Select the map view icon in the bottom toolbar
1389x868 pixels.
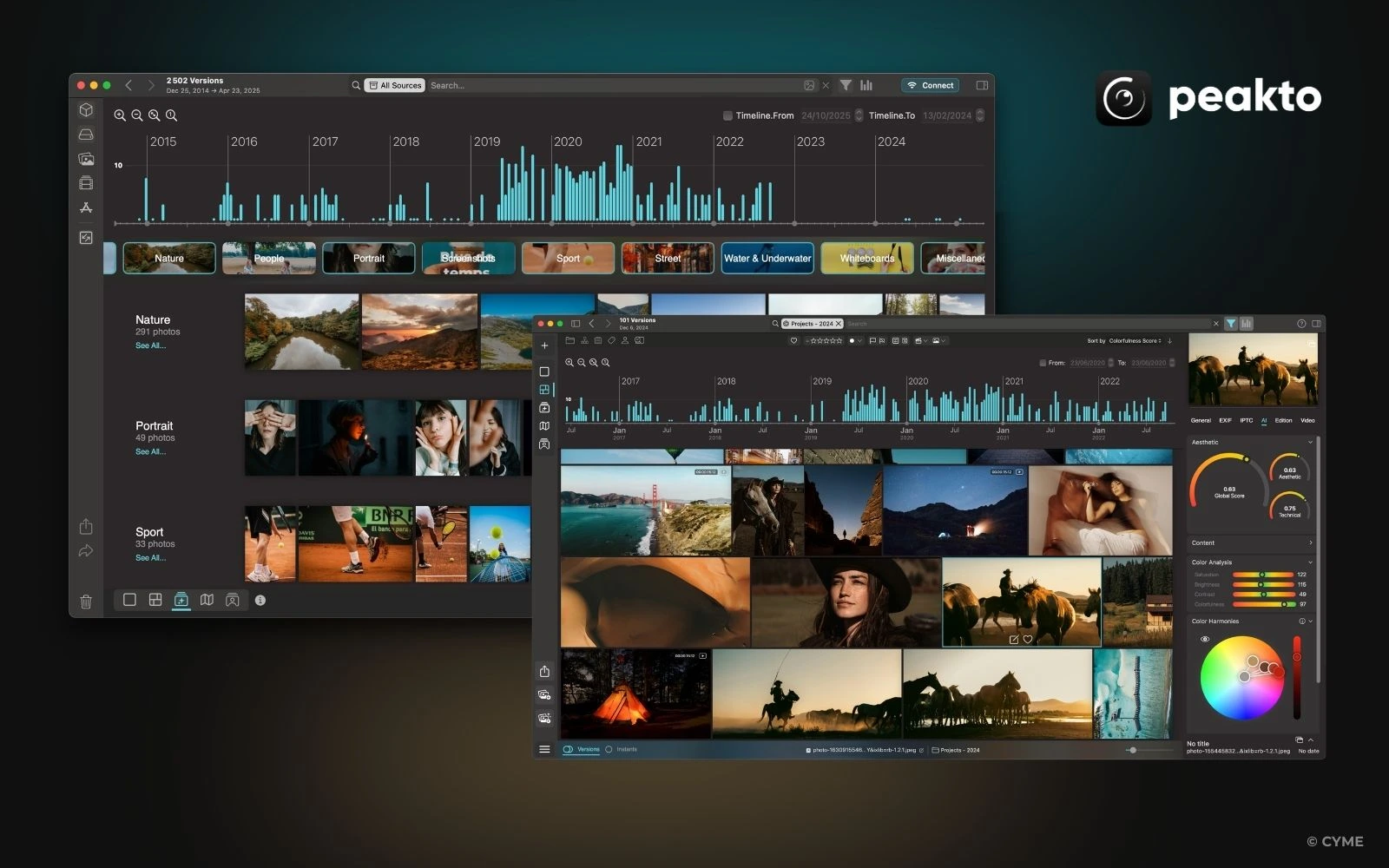pyautogui.click(x=207, y=599)
